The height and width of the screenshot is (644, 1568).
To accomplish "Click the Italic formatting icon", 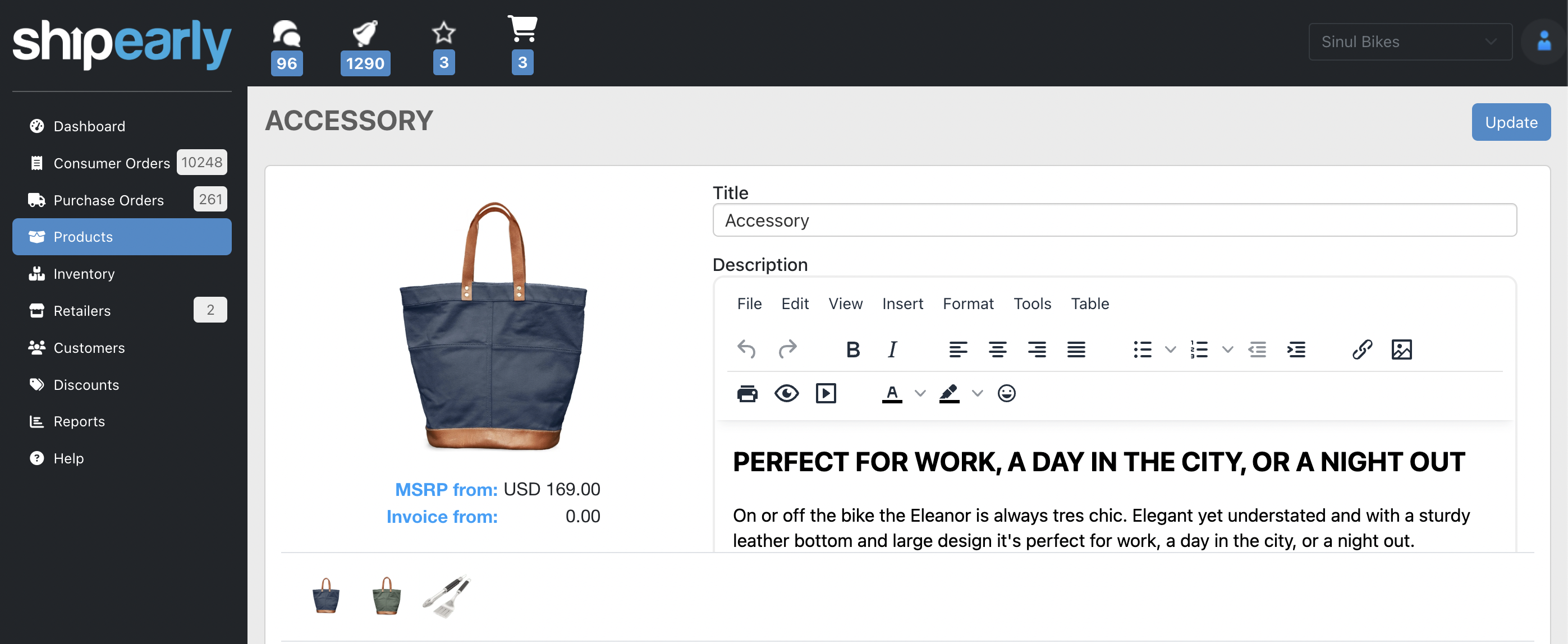I will point(892,349).
